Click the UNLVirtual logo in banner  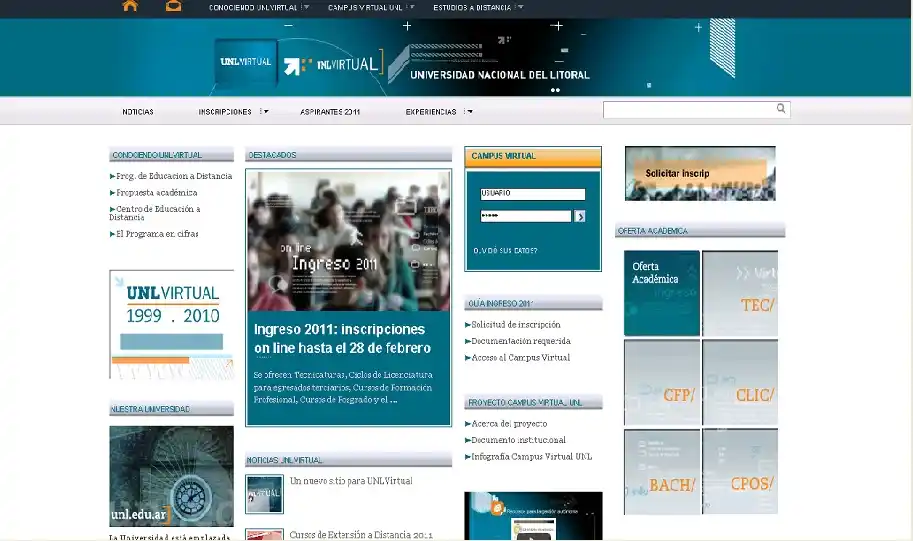coord(246,62)
